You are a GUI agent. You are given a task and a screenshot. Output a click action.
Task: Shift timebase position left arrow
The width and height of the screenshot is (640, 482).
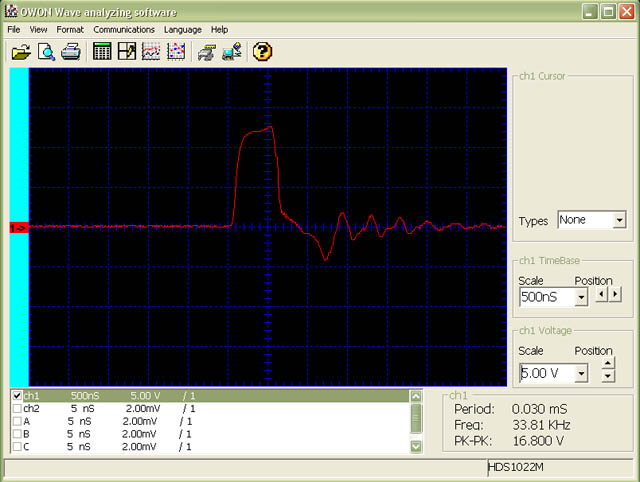pos(602,294)
